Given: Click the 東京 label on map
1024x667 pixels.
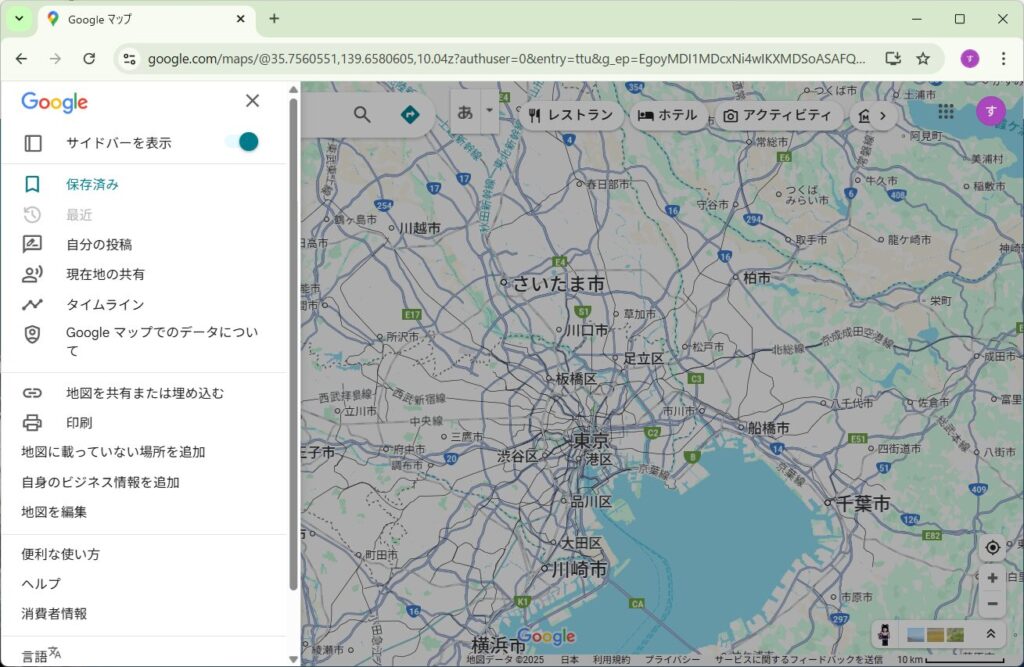Looking at the screenshot, I should coord(591,440).
